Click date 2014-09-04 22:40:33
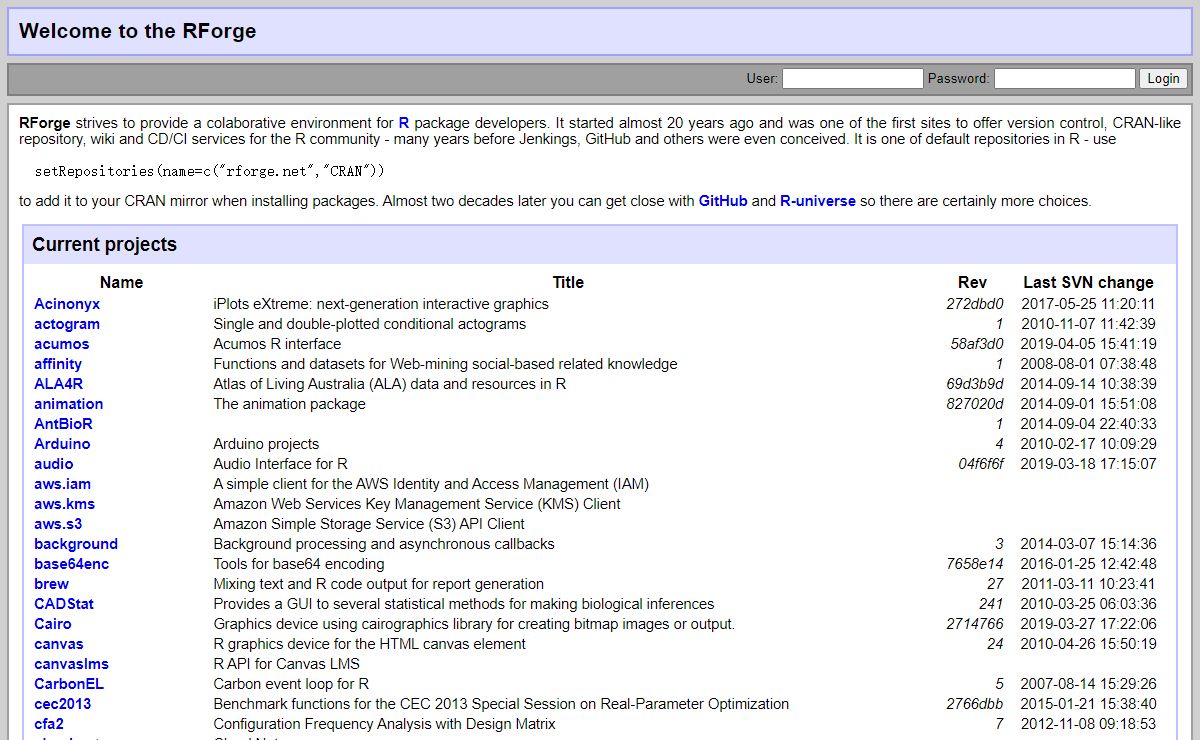 click(1088, 424)
